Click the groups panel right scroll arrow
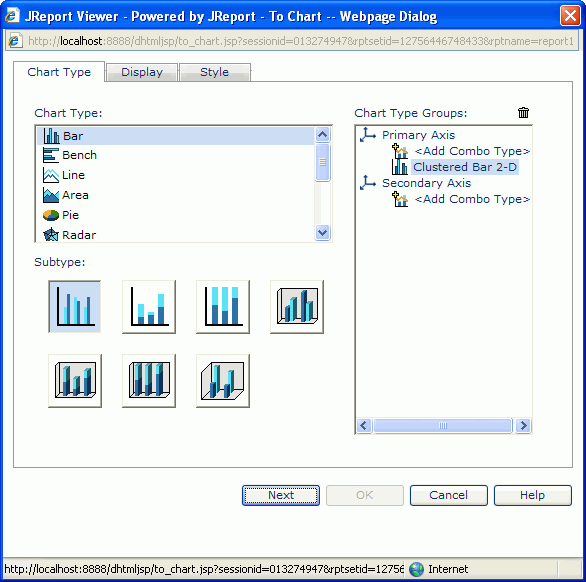The image size is (586, 582). [x=523, y=425]
